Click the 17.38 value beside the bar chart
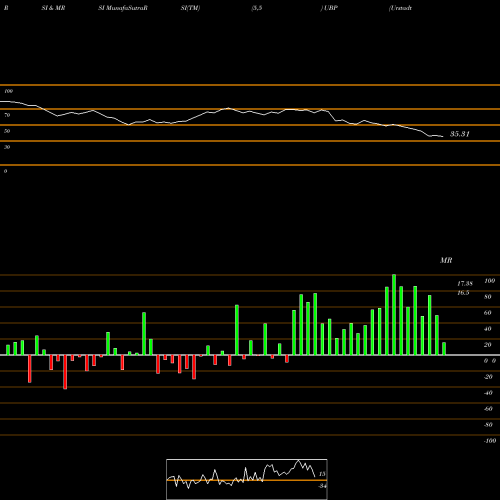 [x=465, y=284]
